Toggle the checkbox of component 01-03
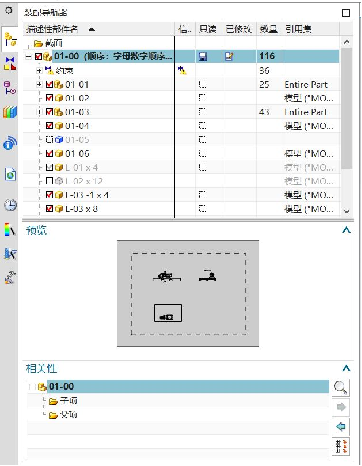The height and width of the screenshot is (466, 362). point(49,112)
